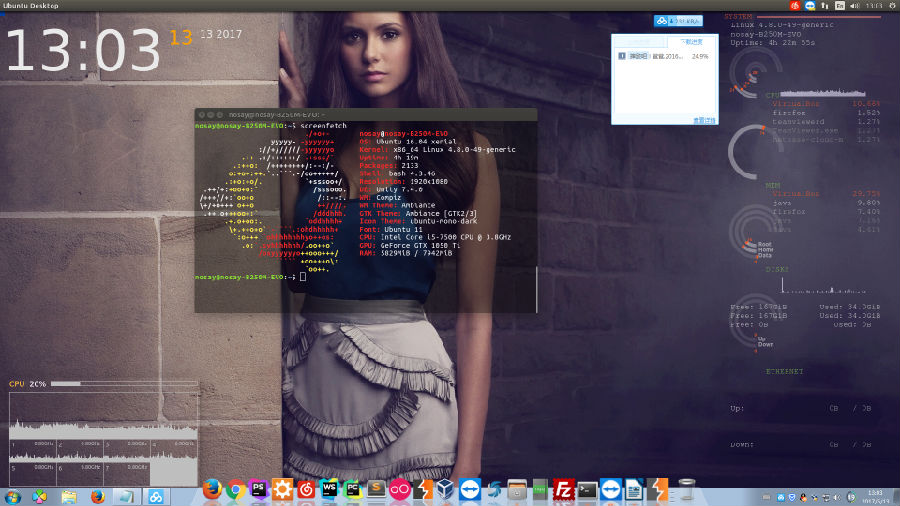Click the shield tray icon
The height and width of the screenshot is (506, 900).
point(792,497)
